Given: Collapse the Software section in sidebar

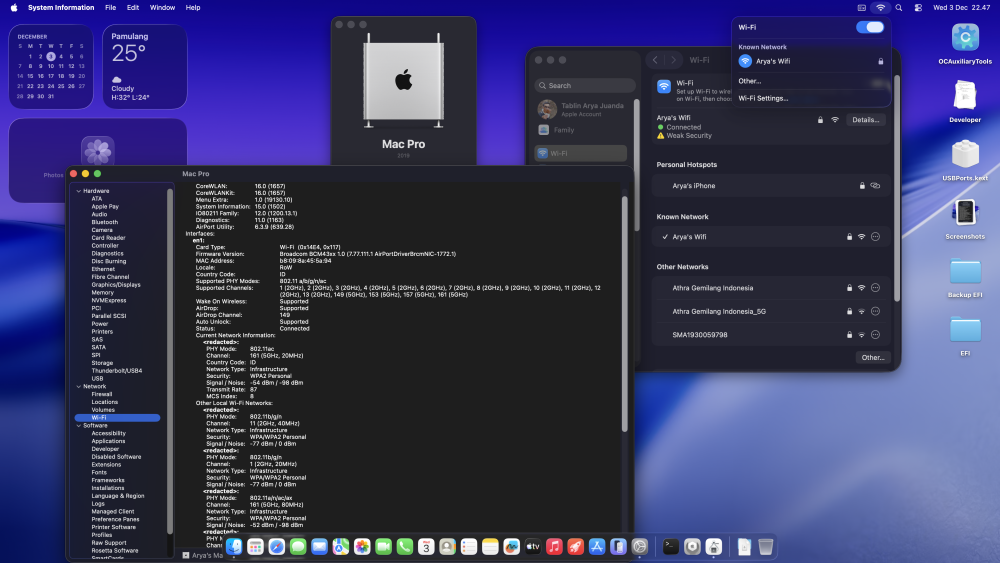Looking at the screenshot, I should click(x=78, y=425).
